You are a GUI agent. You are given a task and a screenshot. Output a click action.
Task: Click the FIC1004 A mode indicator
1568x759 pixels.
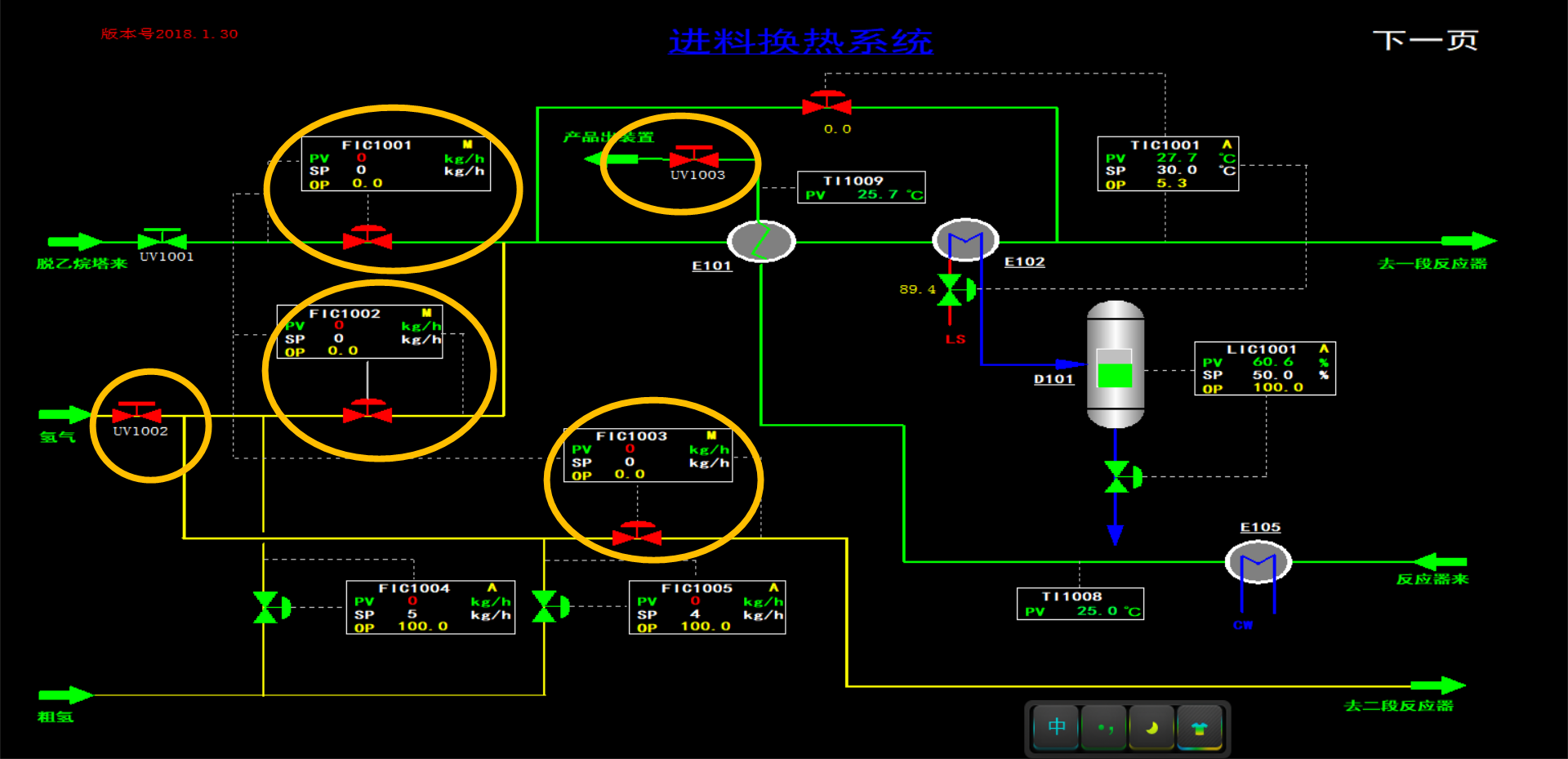492,587
